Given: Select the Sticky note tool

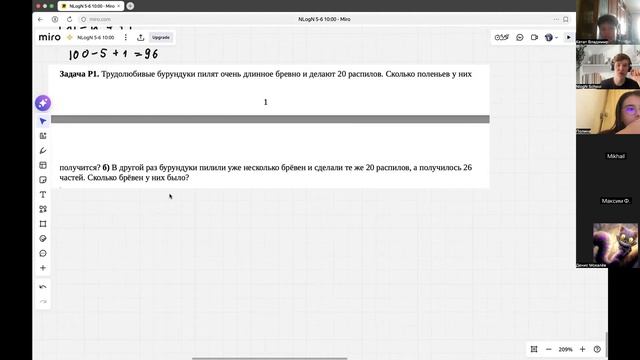Looking at the screenshot, I should 43,180.
